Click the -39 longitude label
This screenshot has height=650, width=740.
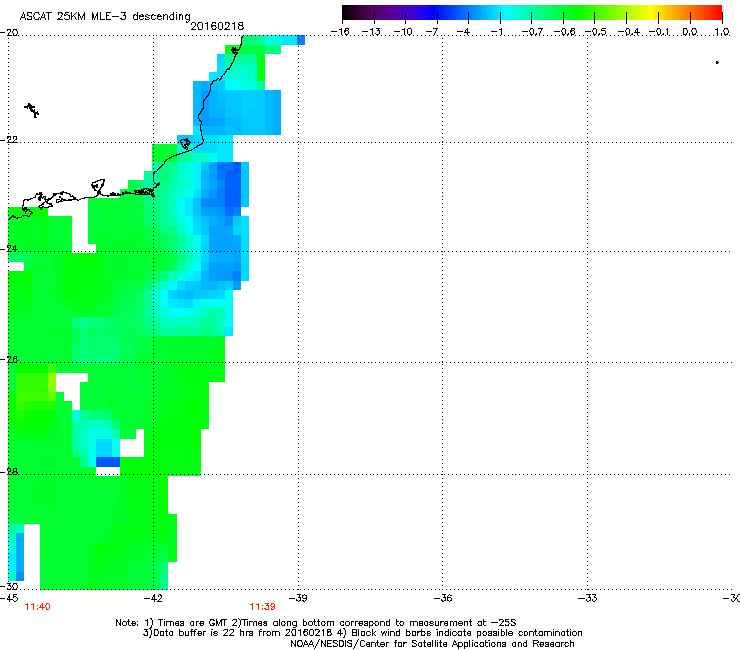(x=298, y=599)
